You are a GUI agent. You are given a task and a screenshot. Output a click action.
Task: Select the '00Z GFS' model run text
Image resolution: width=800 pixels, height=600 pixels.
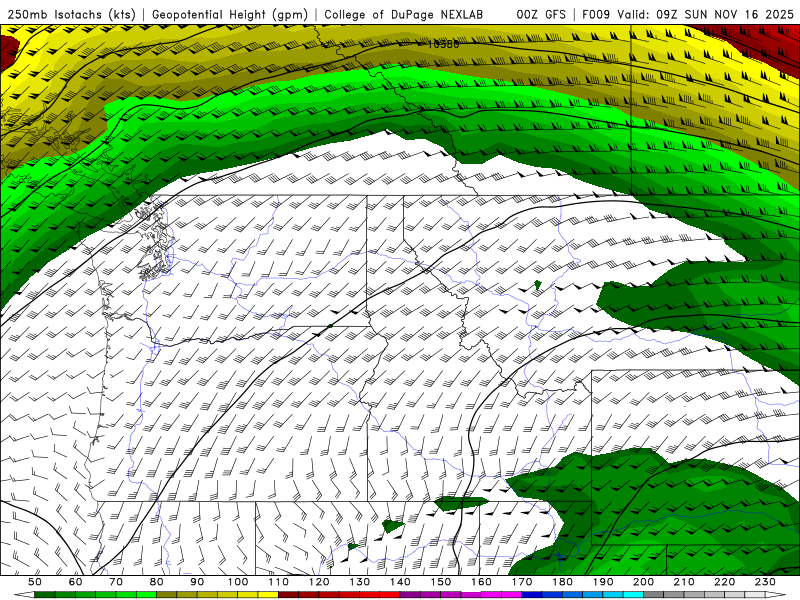click(541, 15)
